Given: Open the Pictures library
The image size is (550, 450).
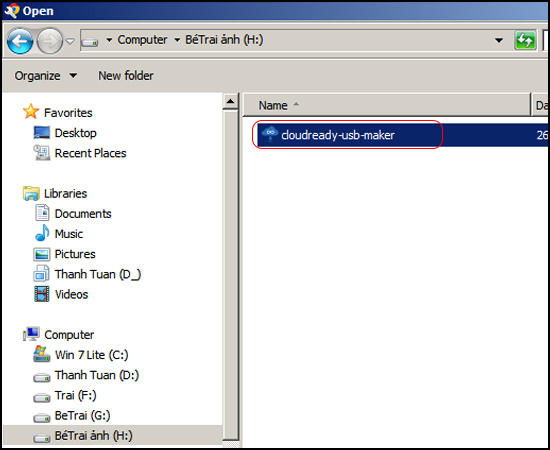Looking at the screenshot, I should pyautogui.click(x=75, y=254).
